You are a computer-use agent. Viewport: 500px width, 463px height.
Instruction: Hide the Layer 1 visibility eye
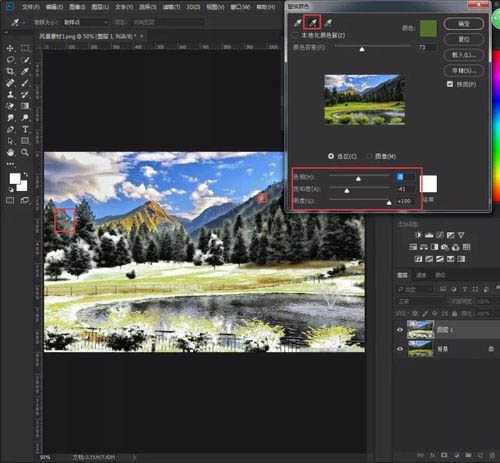click(x=400, y=330)
